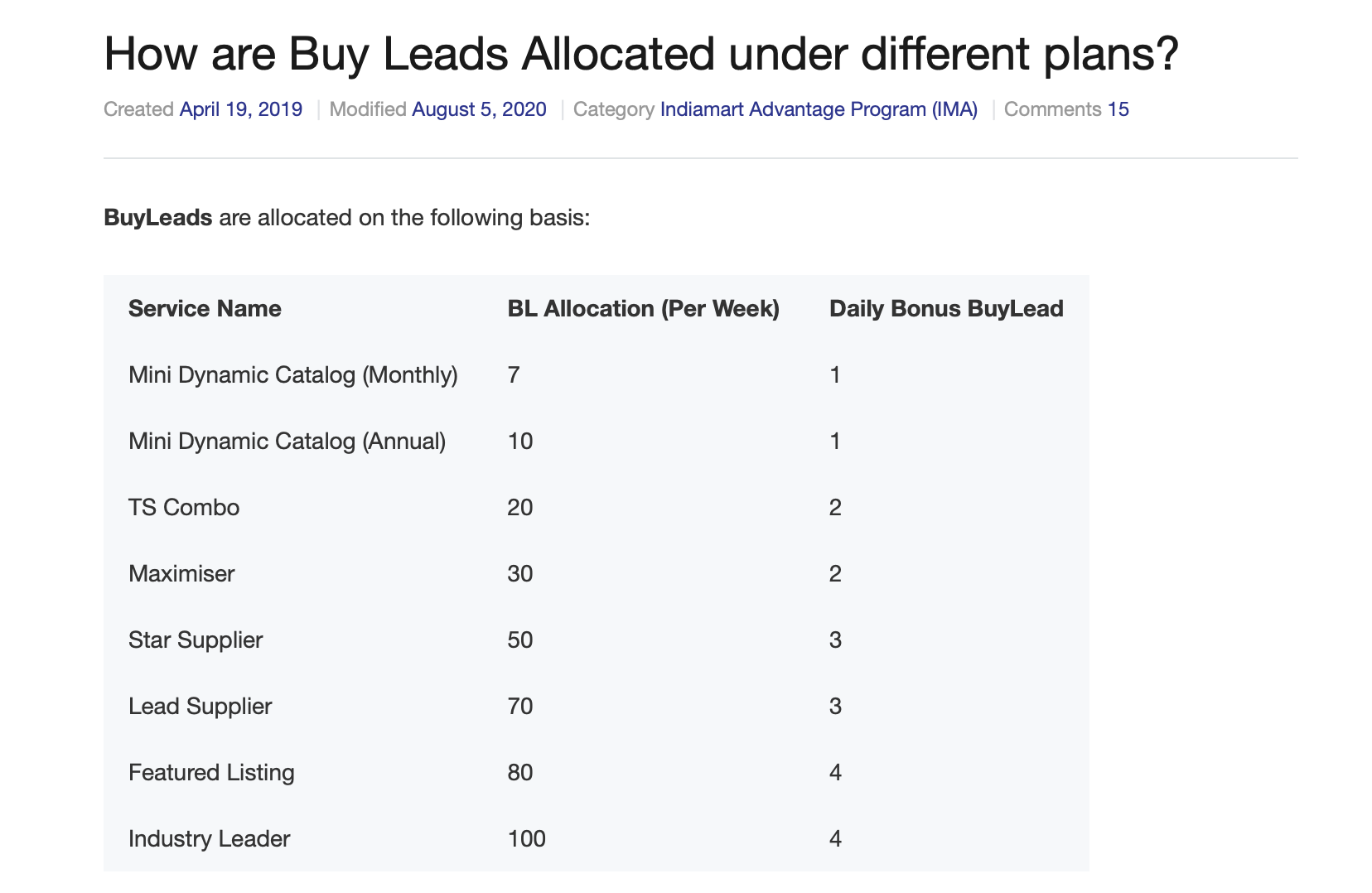This screenshot has width=1372, height=893.
Task: Click the 50 allocation value for Star Supplier
Action: tap(520, 640)
